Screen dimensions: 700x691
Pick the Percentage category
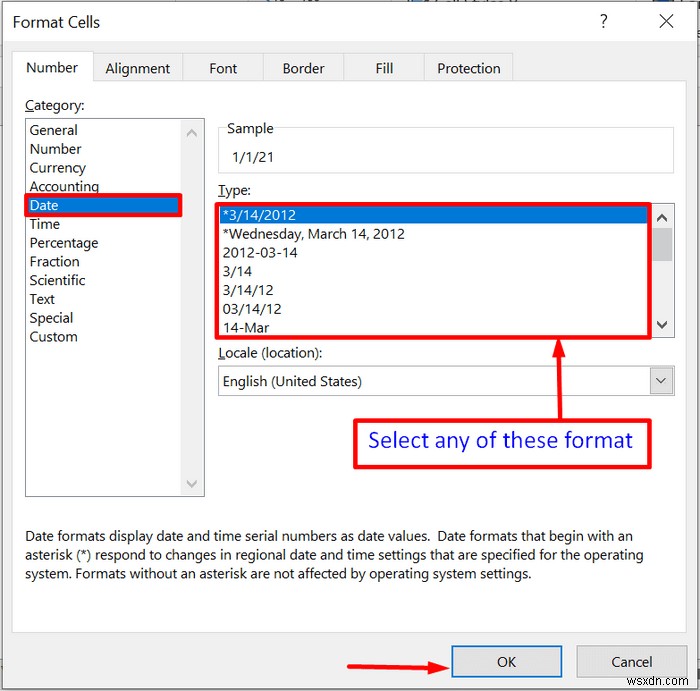click(104, 242)
